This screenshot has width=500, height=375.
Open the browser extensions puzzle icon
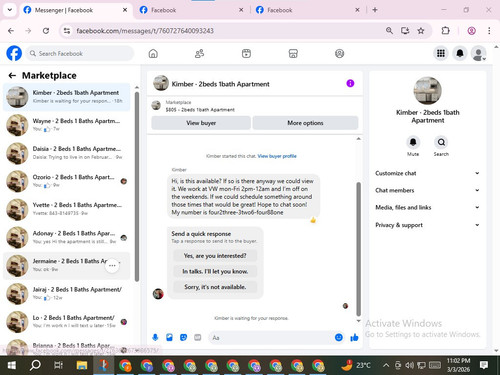point(445,31)
